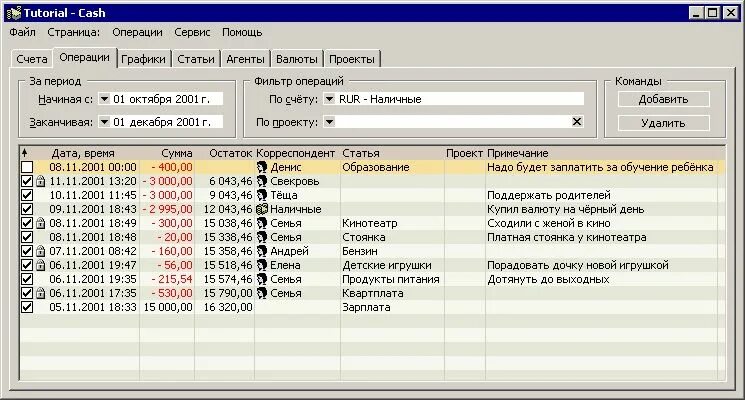
Task: Click the Свекровь correspondent person icon
Action: 262,181
